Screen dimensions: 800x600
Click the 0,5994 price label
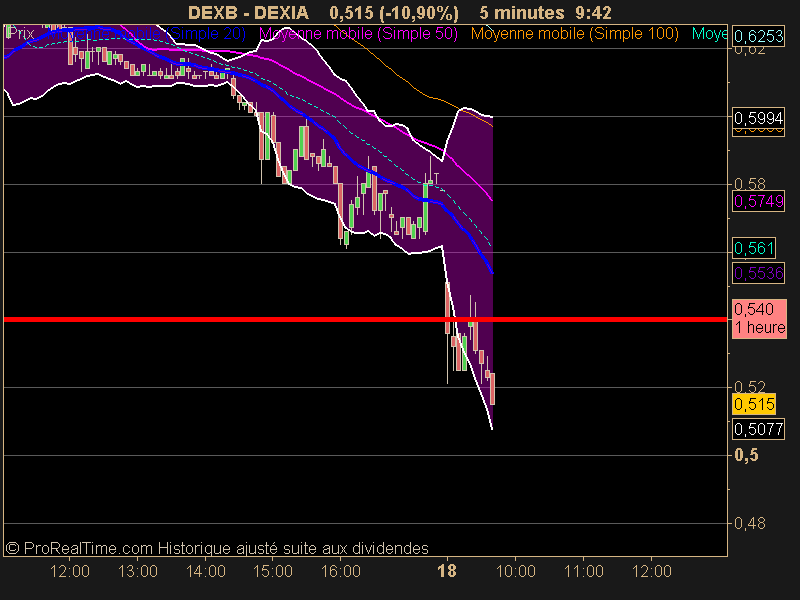pos(758,118)
